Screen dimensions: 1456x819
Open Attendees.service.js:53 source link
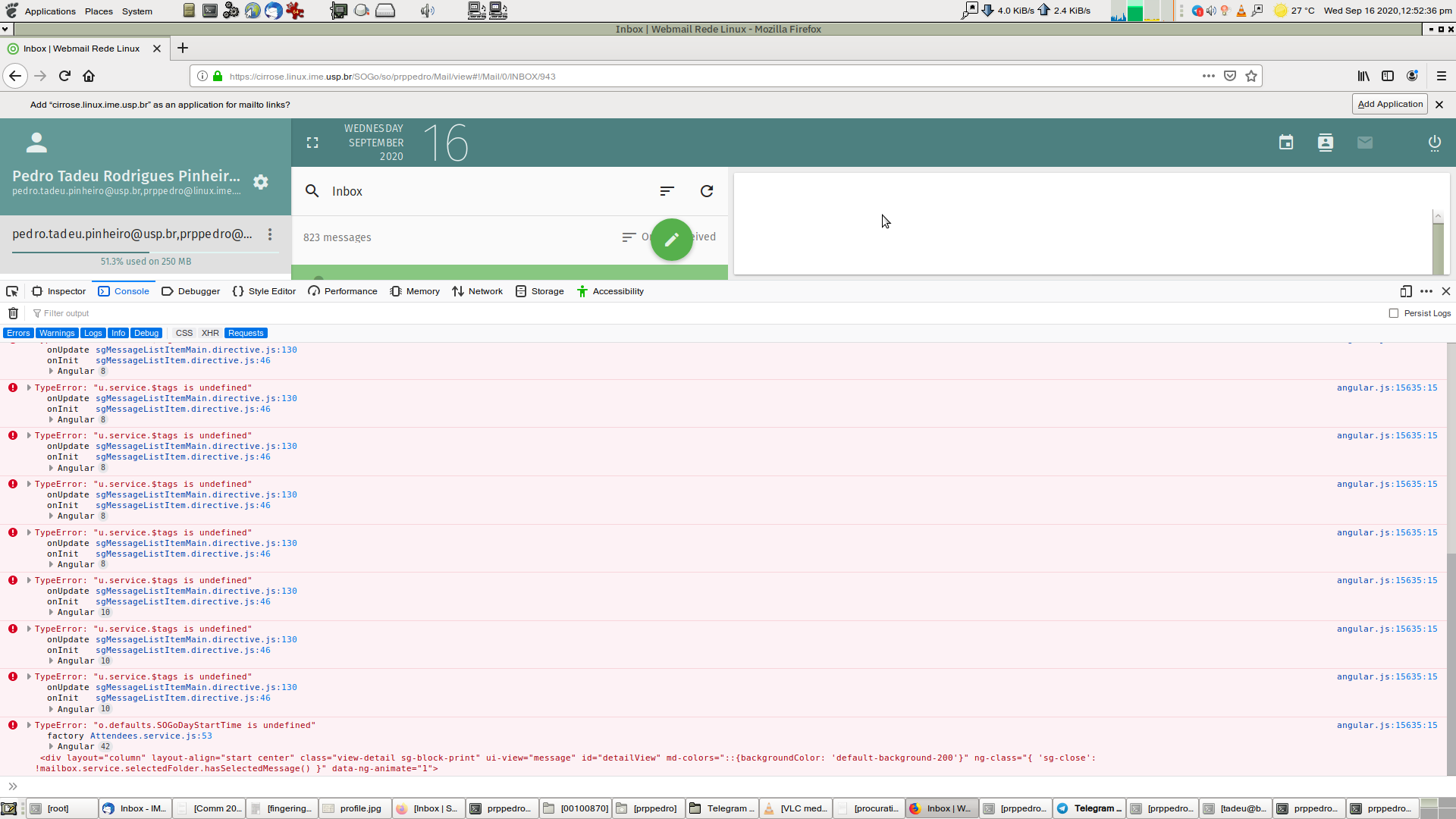pyautogui.click(x=151, y=736)
